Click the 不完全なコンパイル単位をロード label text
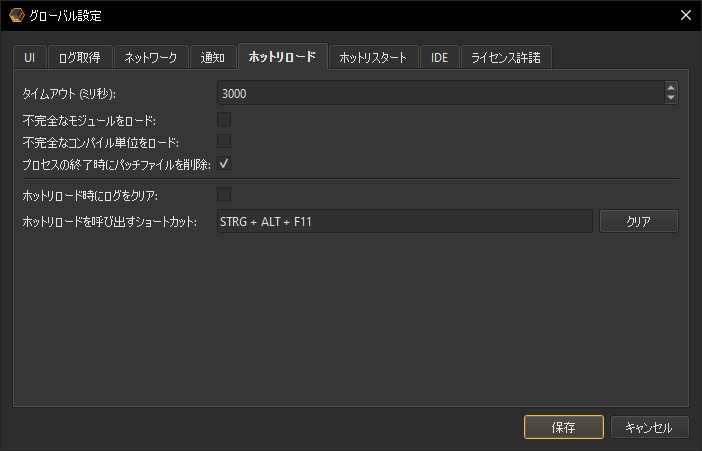 tap(101, 143)
